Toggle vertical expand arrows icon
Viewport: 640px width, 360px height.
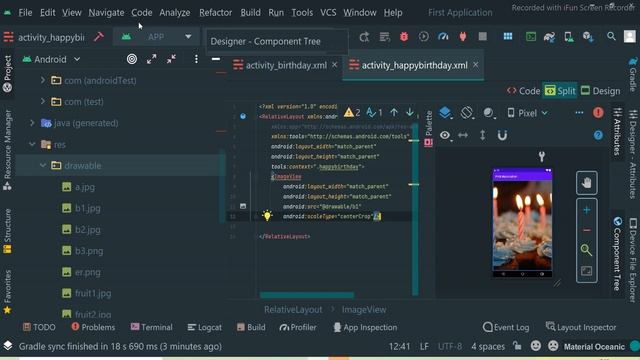pos(482,135)
